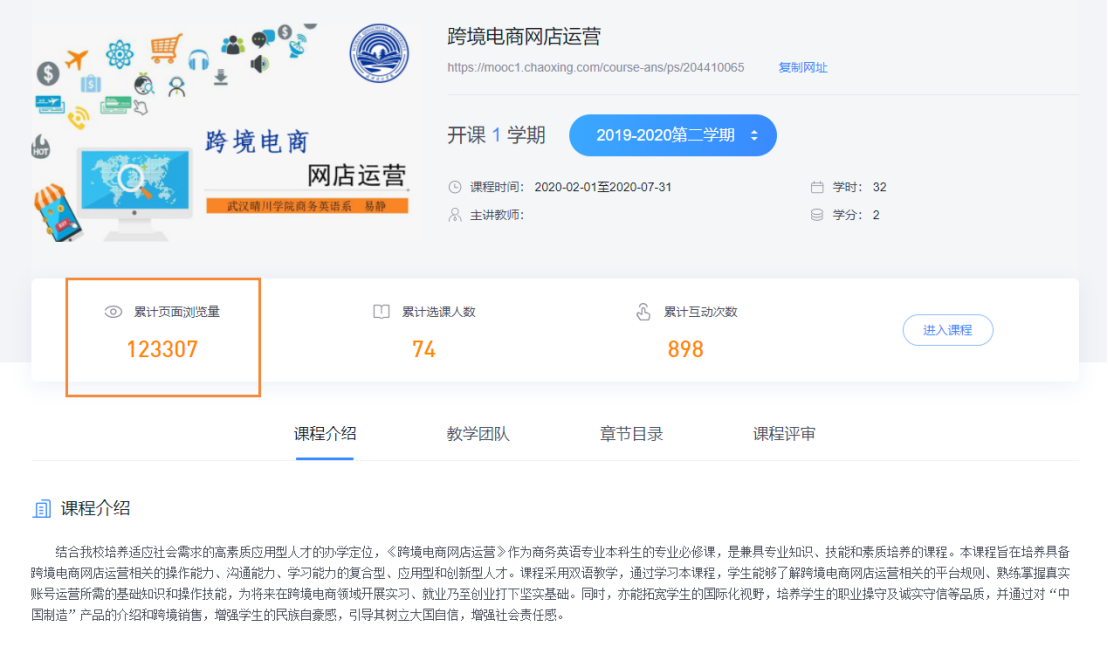Click the course URL text
This screenshot has width=1108, height=648.
(595, 68)
